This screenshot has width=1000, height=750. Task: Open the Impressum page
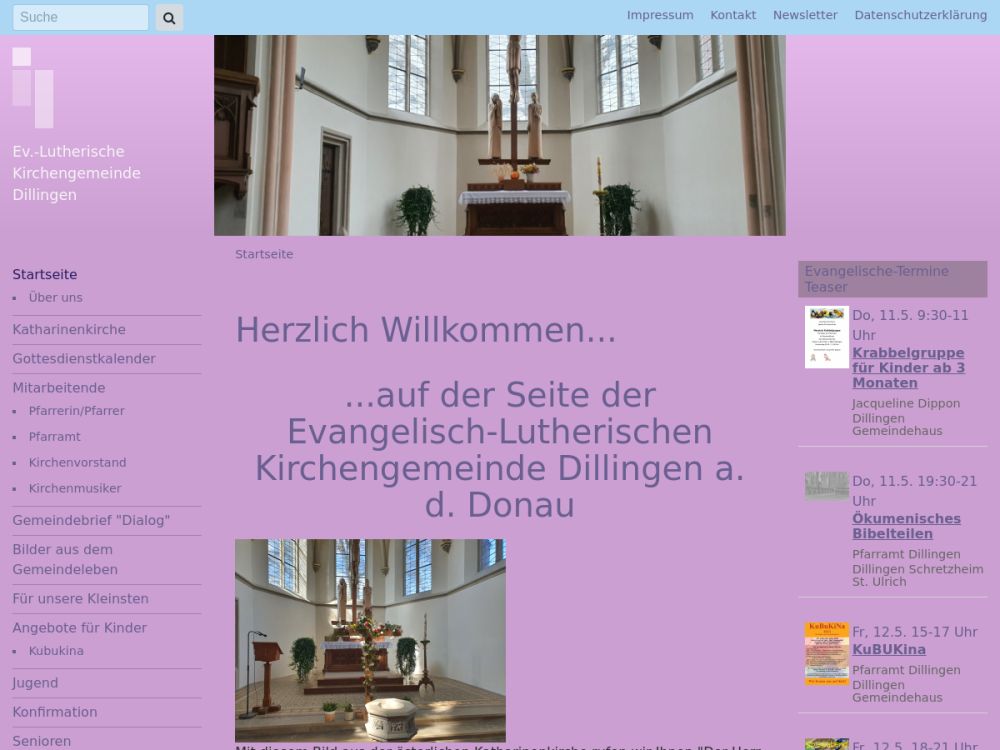click(660, 15)
